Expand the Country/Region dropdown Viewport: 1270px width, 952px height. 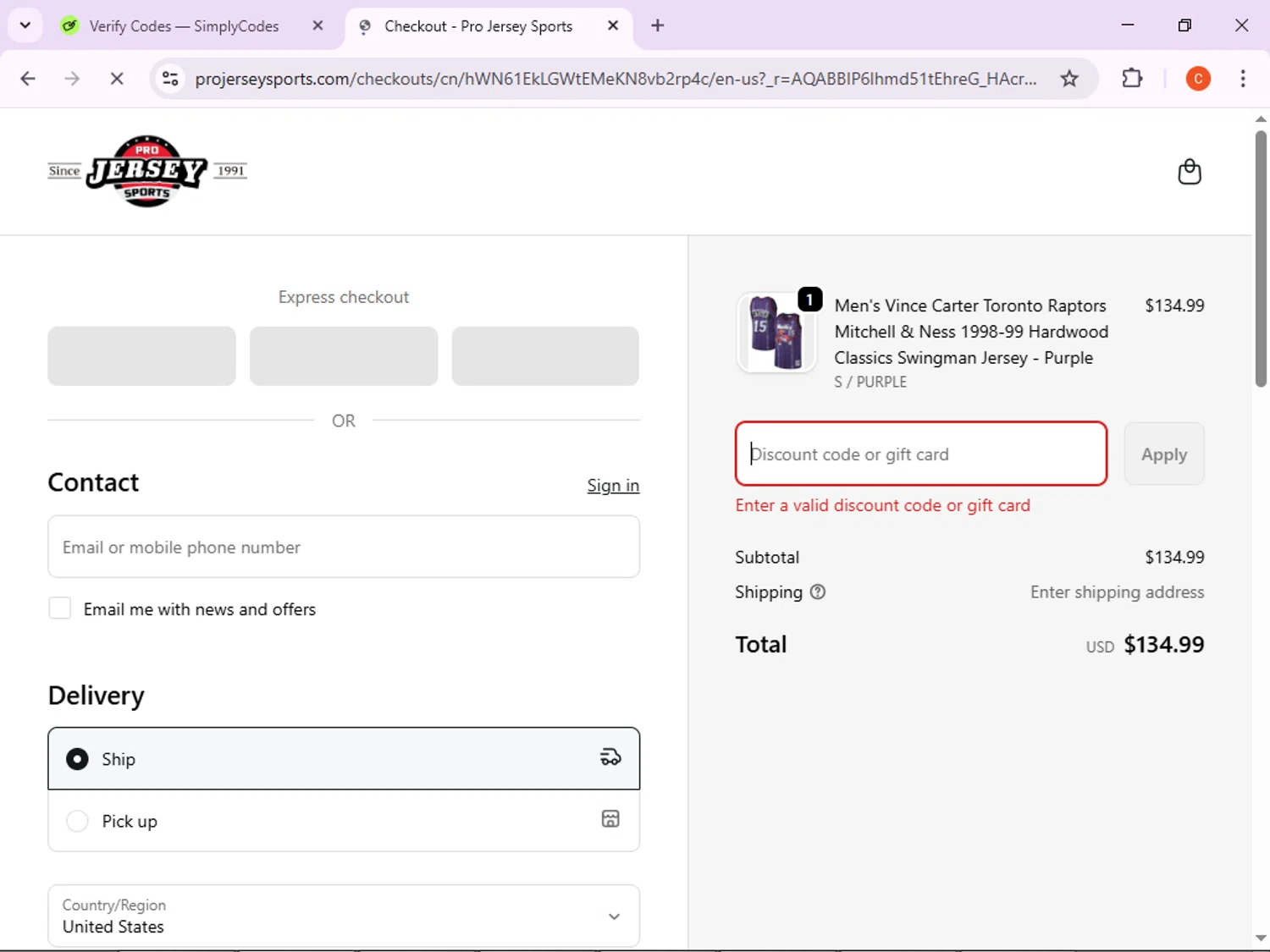[x=344, y=916]
